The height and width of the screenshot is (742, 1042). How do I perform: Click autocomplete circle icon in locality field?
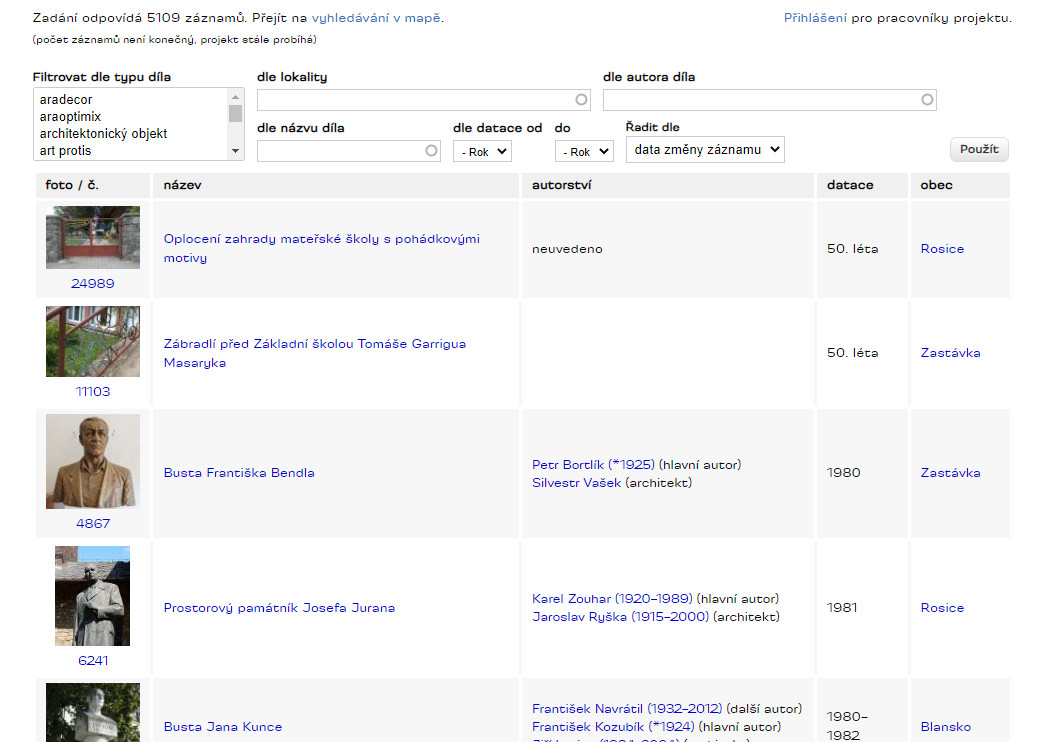click(x=581, y=100)
